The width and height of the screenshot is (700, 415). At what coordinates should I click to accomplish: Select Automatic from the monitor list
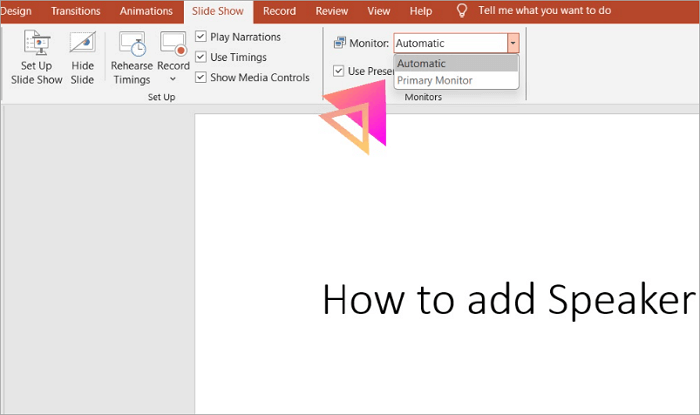tap(456, 63)
